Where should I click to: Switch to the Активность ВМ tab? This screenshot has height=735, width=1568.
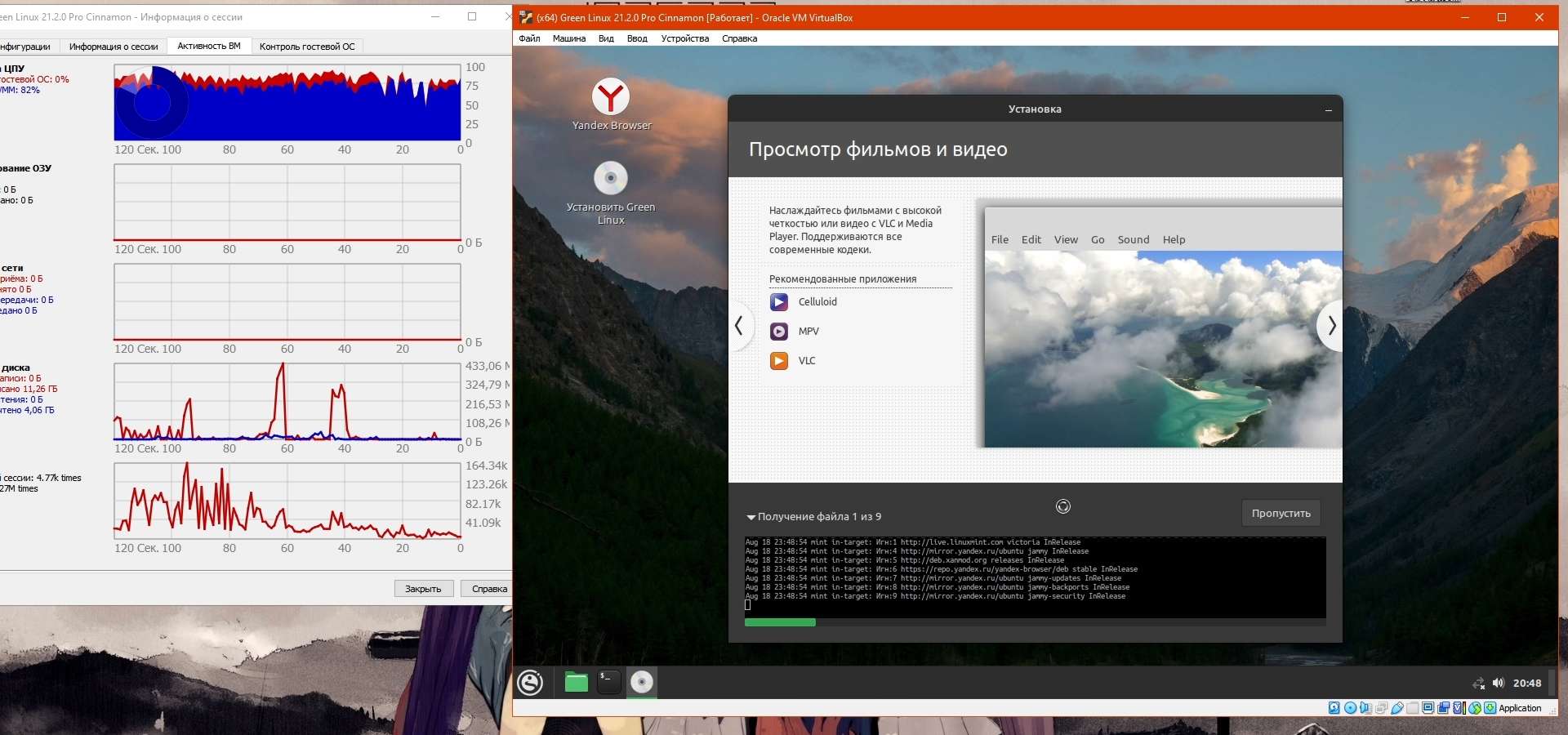pyautogui.click(x=209, y=46)
